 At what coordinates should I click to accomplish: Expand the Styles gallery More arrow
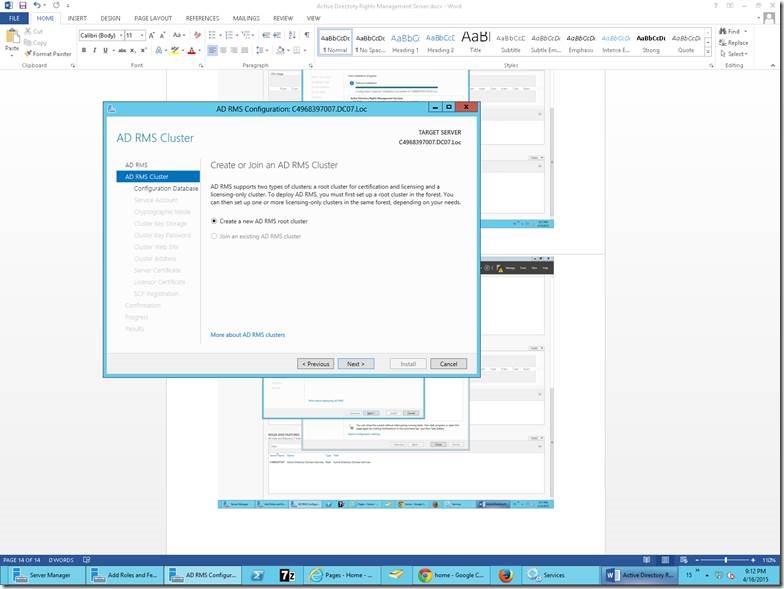tap(708, 52)
